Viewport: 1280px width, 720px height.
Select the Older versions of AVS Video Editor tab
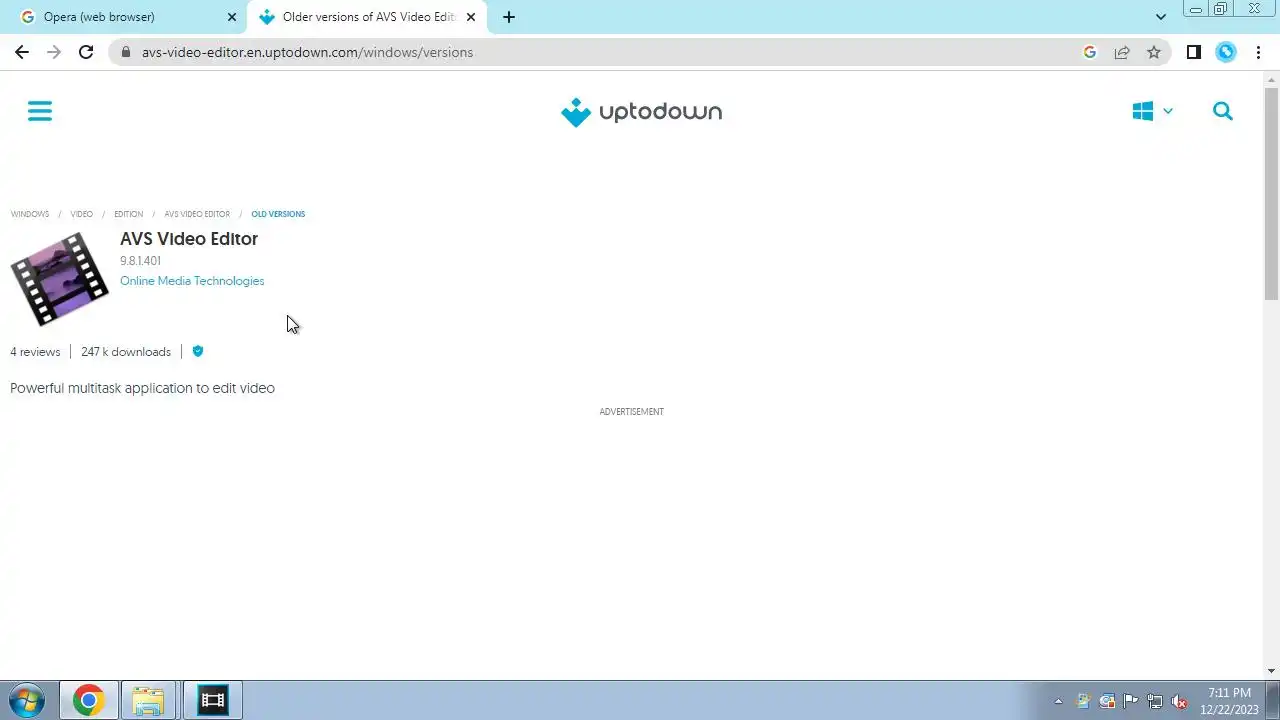[367, 17]
